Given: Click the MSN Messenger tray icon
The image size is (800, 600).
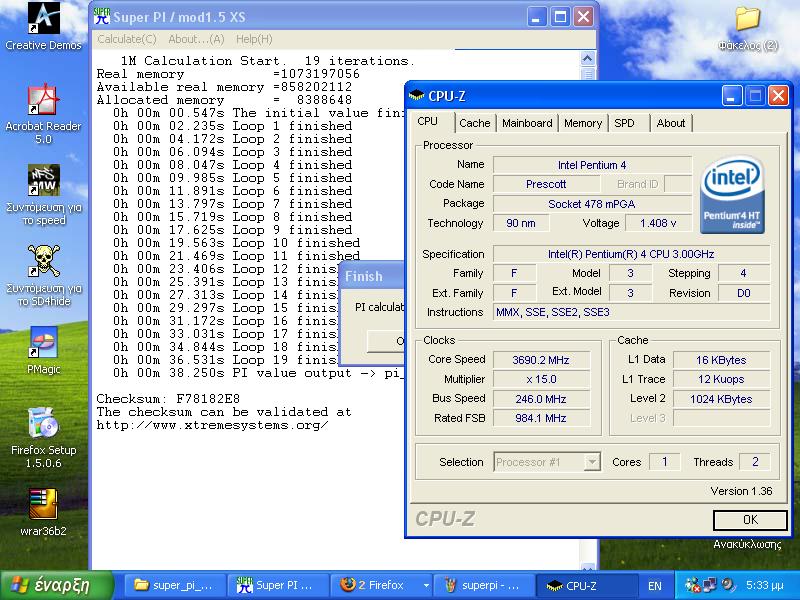Looking at the screenshot, I should coord(692,585).
